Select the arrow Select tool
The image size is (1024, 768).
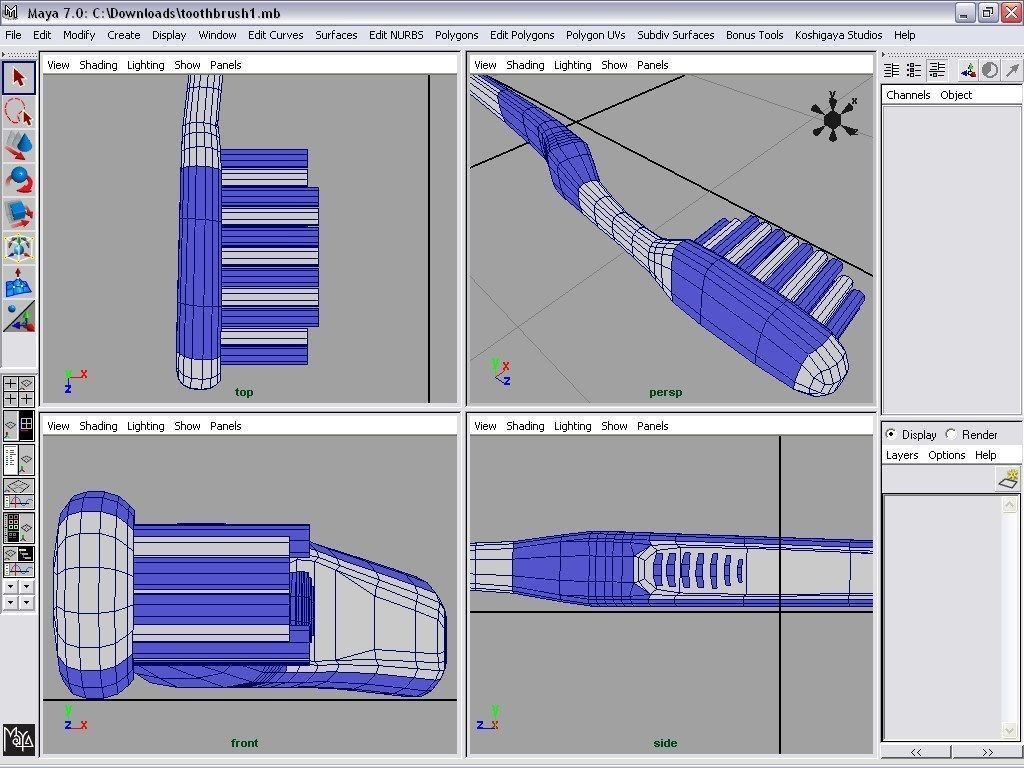19,78
